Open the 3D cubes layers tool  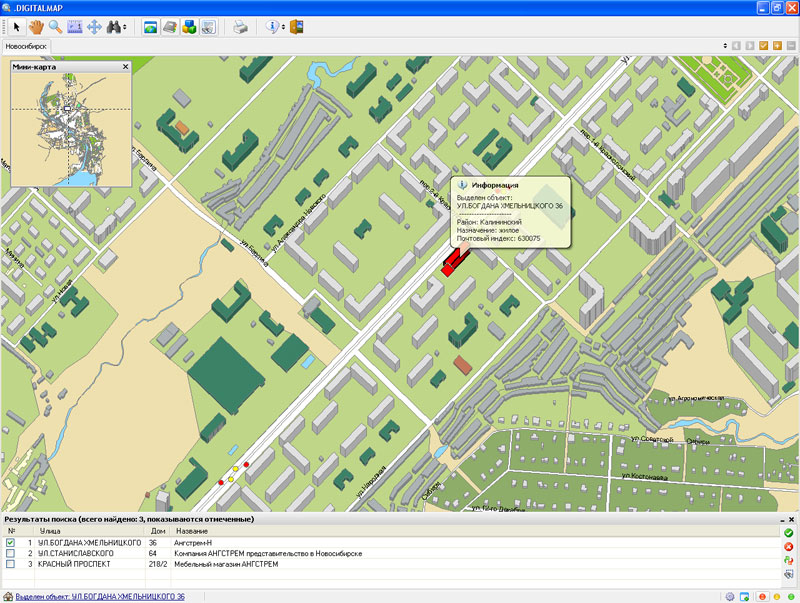point(189,27)
